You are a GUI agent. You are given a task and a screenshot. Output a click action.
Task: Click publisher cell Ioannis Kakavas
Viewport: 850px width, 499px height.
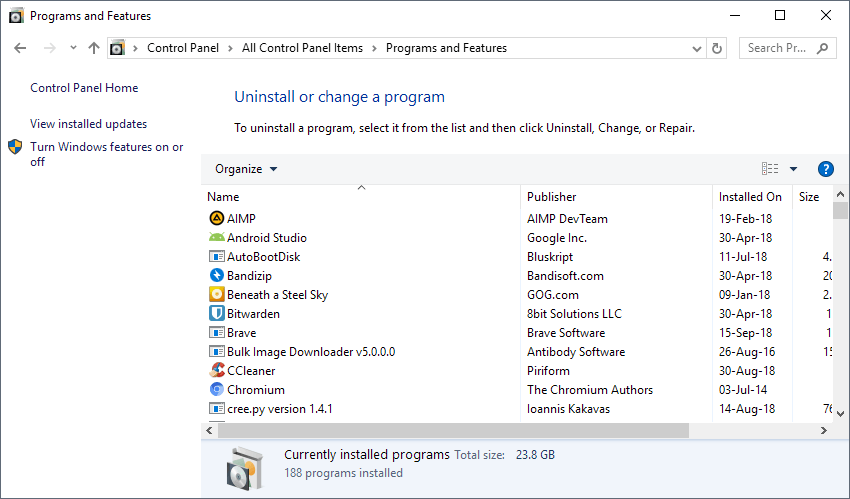click(x=568, y=409)
